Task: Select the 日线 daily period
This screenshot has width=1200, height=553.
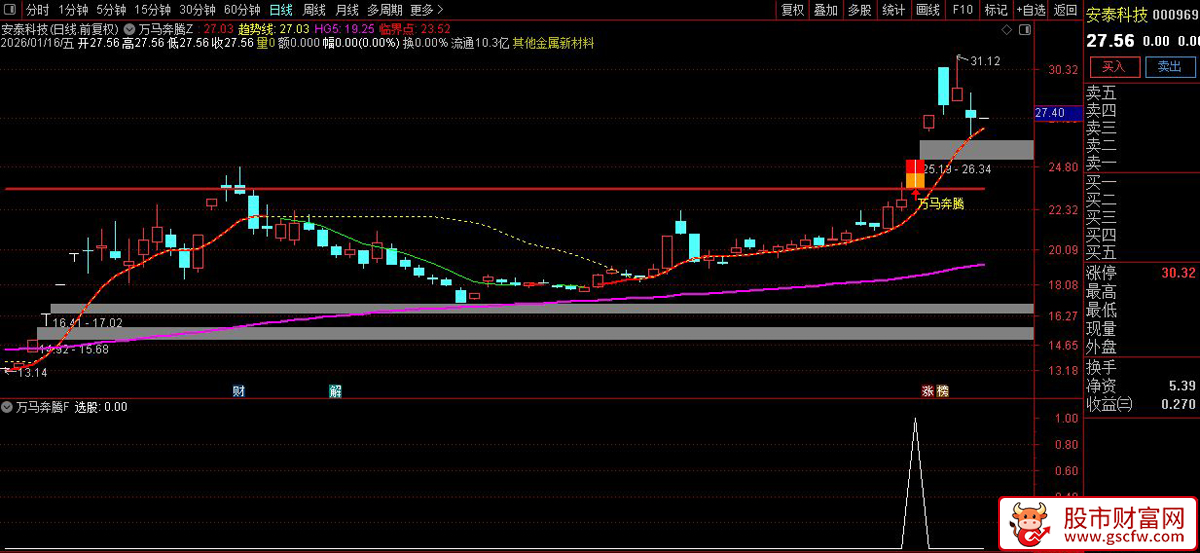Action: tap(280, 10)
